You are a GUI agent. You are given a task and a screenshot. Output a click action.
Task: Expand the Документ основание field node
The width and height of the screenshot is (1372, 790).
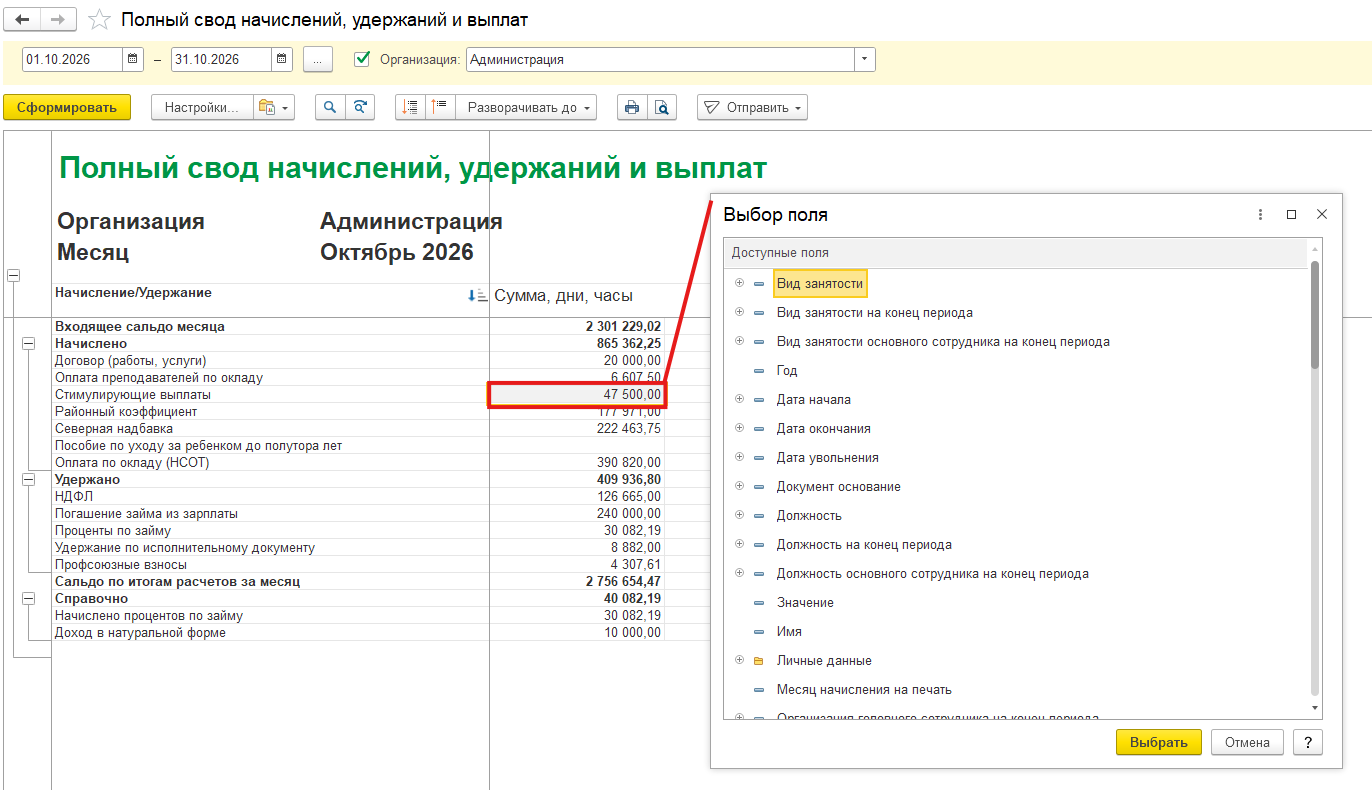pos(740,486)
